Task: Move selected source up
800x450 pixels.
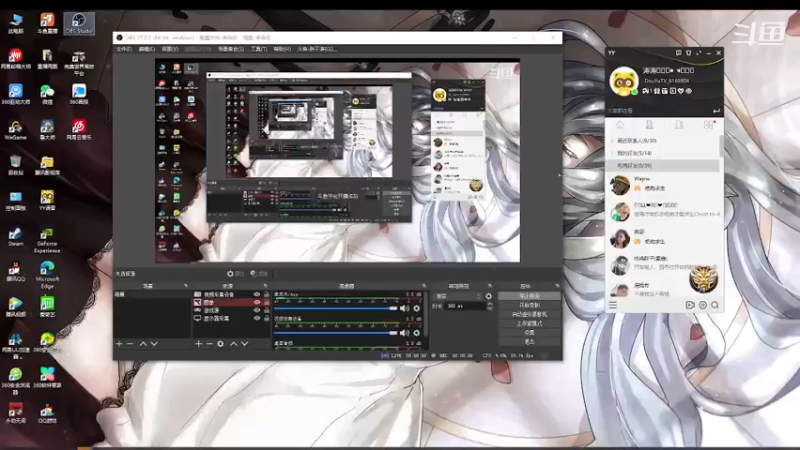Action: click(234, 344)
